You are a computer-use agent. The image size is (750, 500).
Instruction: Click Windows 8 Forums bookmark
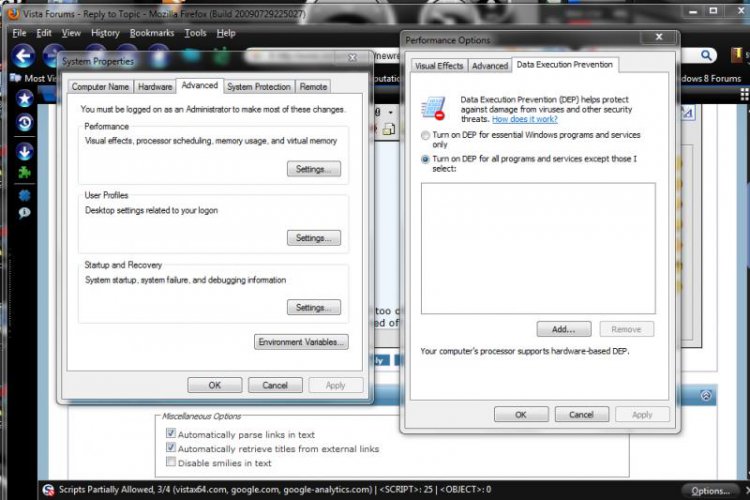point(711,78)
